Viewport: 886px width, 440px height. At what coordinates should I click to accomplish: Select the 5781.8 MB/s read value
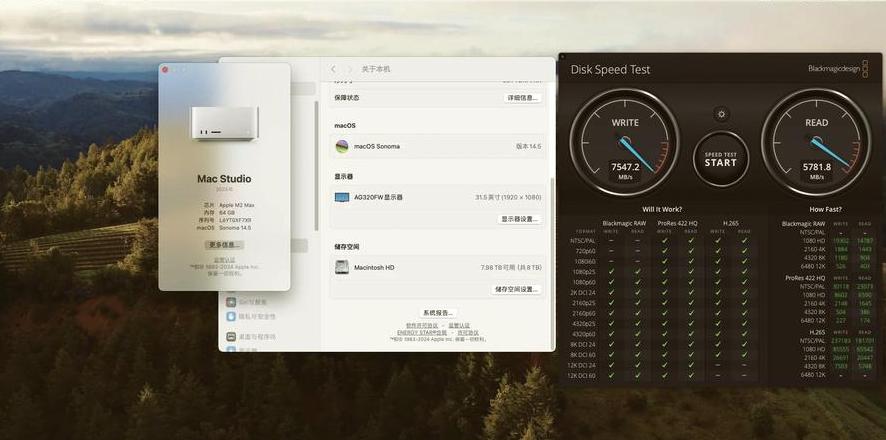click(816, 167)
